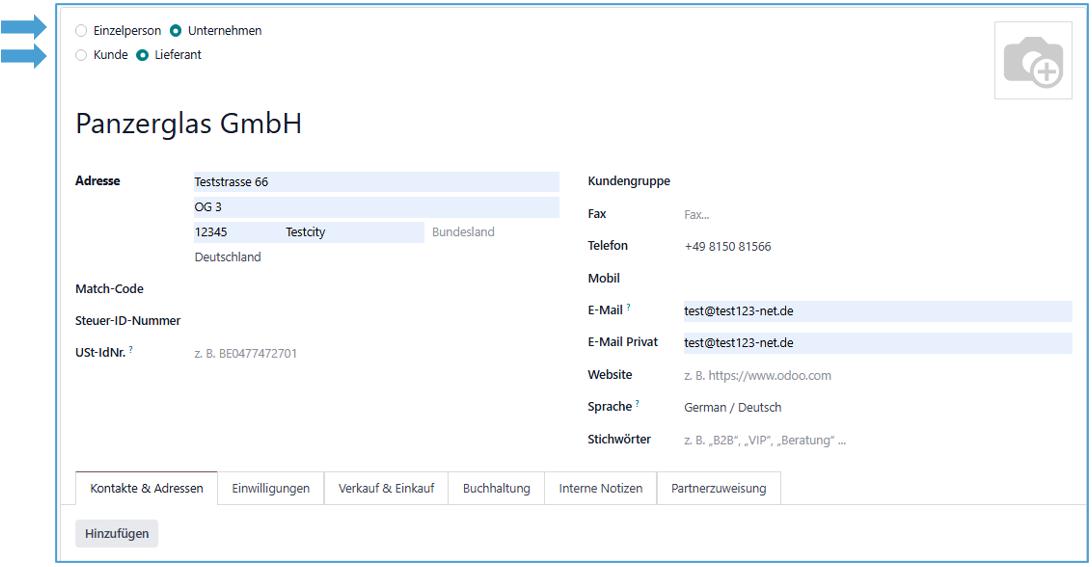
Task: Open the Interne Notizen tab
Action: pos(600,489)
